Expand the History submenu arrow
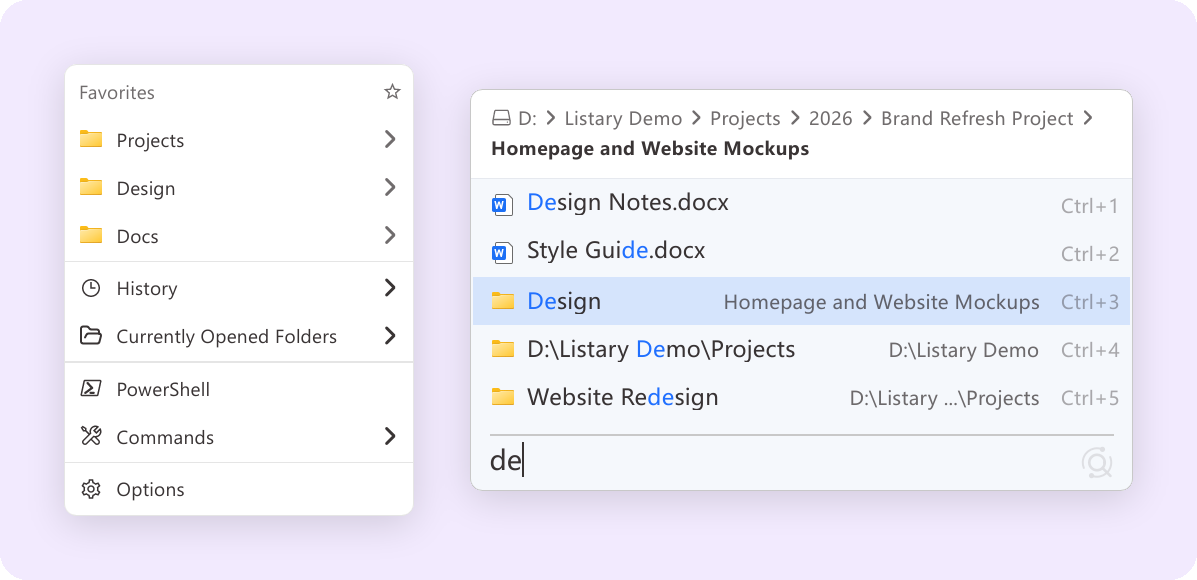The width and height of the screenshot is (1197, 580). tap(390, 288)
